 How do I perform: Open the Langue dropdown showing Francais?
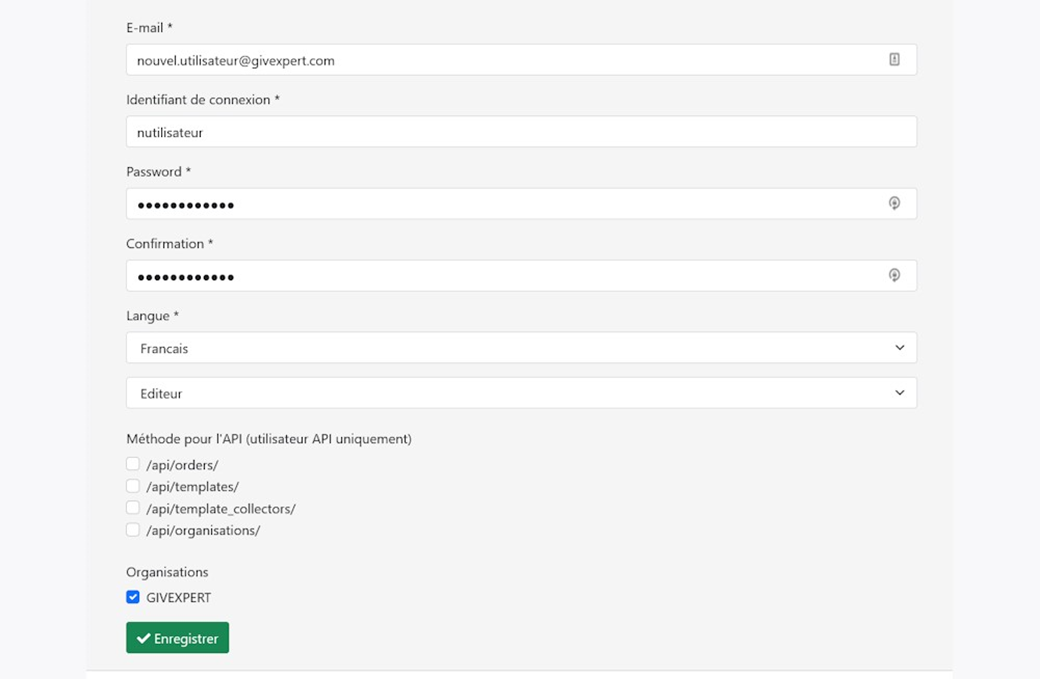521,347
